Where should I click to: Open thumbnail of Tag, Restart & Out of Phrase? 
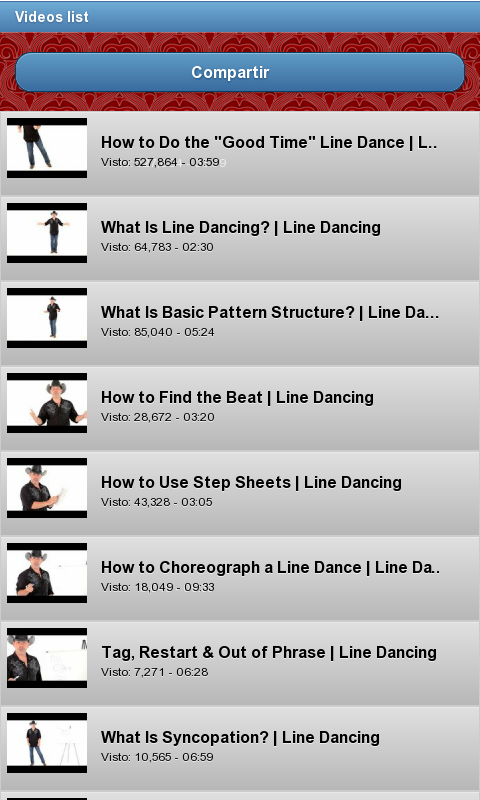point(47,658)
